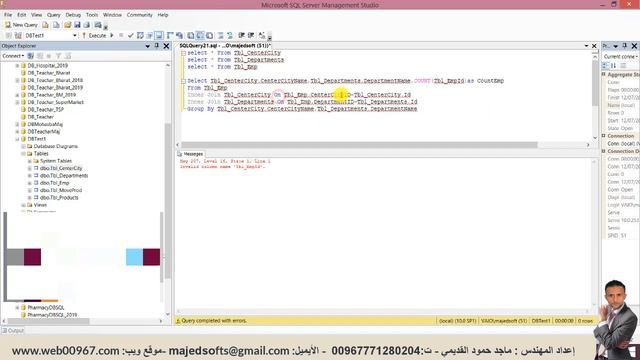Click the Open File folder icon

click(x=67, y=25)
